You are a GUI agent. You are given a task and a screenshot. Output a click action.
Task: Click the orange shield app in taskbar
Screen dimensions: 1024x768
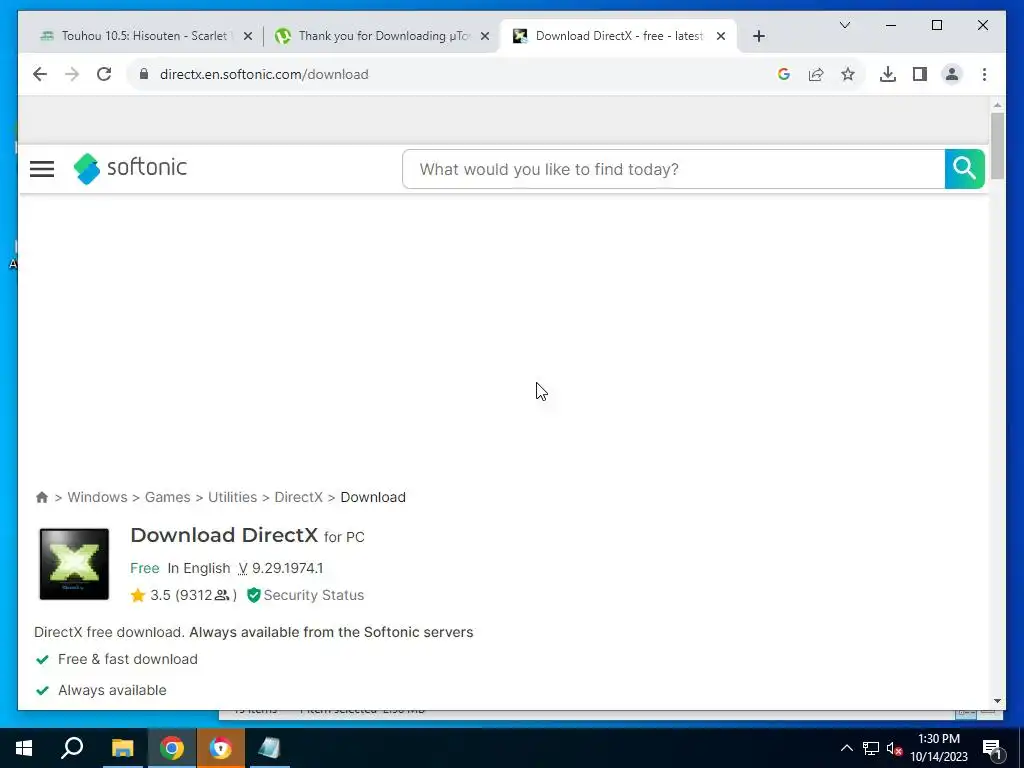[x=220, y=748]
